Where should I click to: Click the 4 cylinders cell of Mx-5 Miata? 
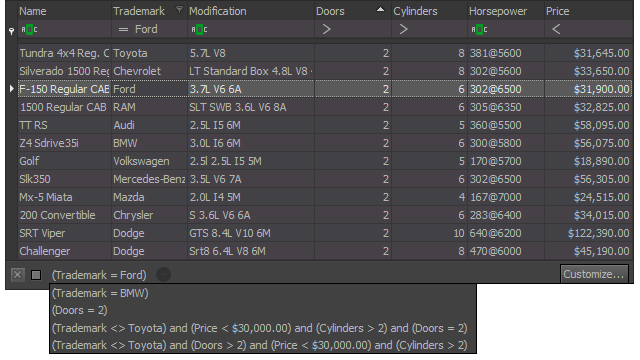tap(429, 197)
